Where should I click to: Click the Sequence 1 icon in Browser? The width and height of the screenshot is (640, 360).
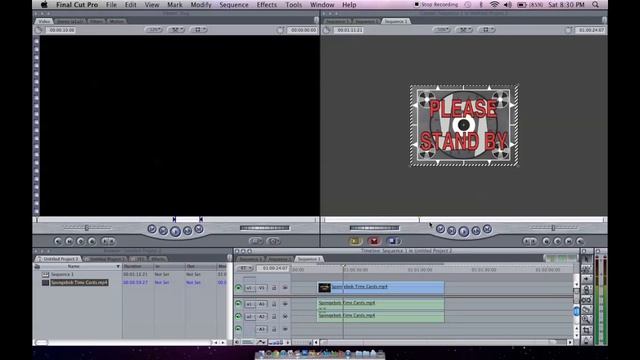45,275
